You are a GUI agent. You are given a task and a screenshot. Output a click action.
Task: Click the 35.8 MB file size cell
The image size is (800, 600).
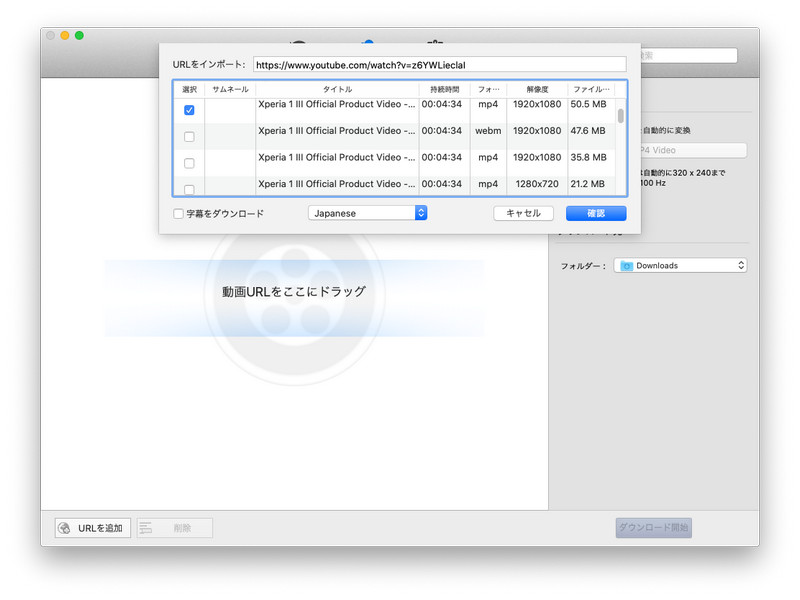pos(588,157)
